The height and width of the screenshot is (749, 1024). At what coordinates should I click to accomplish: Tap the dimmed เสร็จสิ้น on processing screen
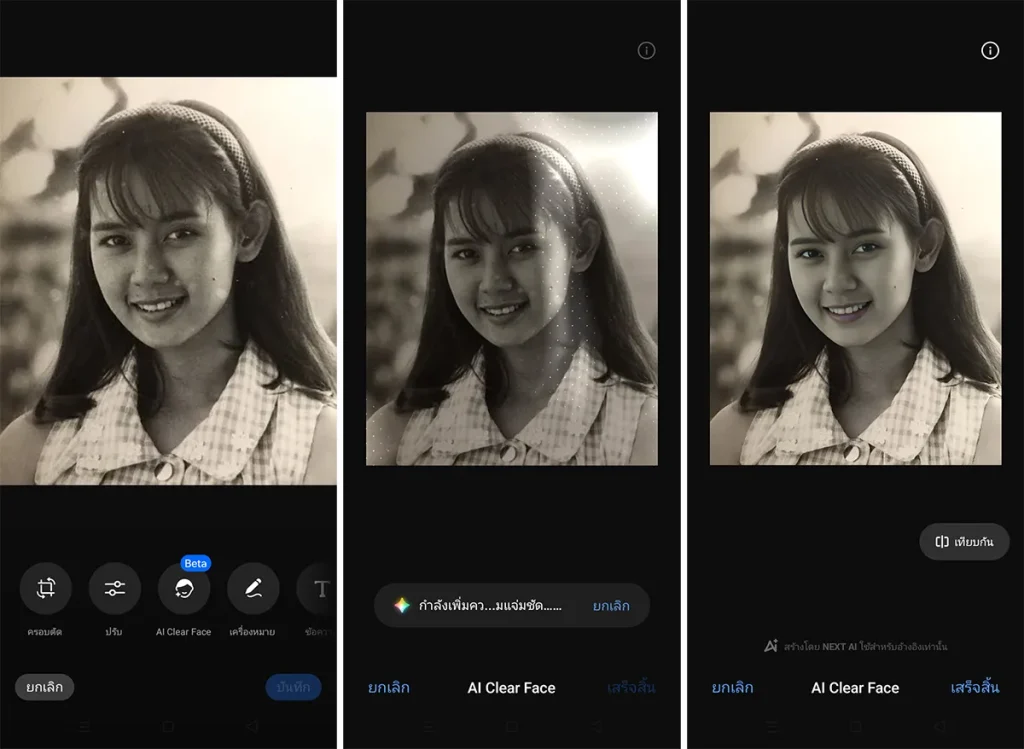pyautogui.click(x=631, y=688)
